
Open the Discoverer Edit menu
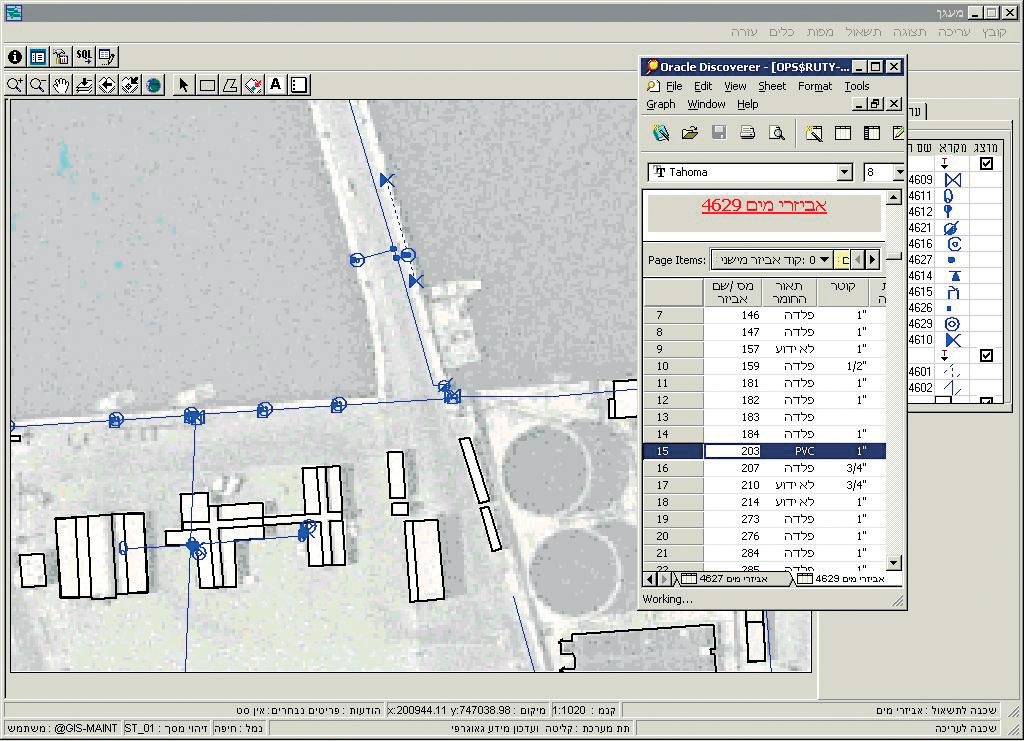(x=703, y=86)
